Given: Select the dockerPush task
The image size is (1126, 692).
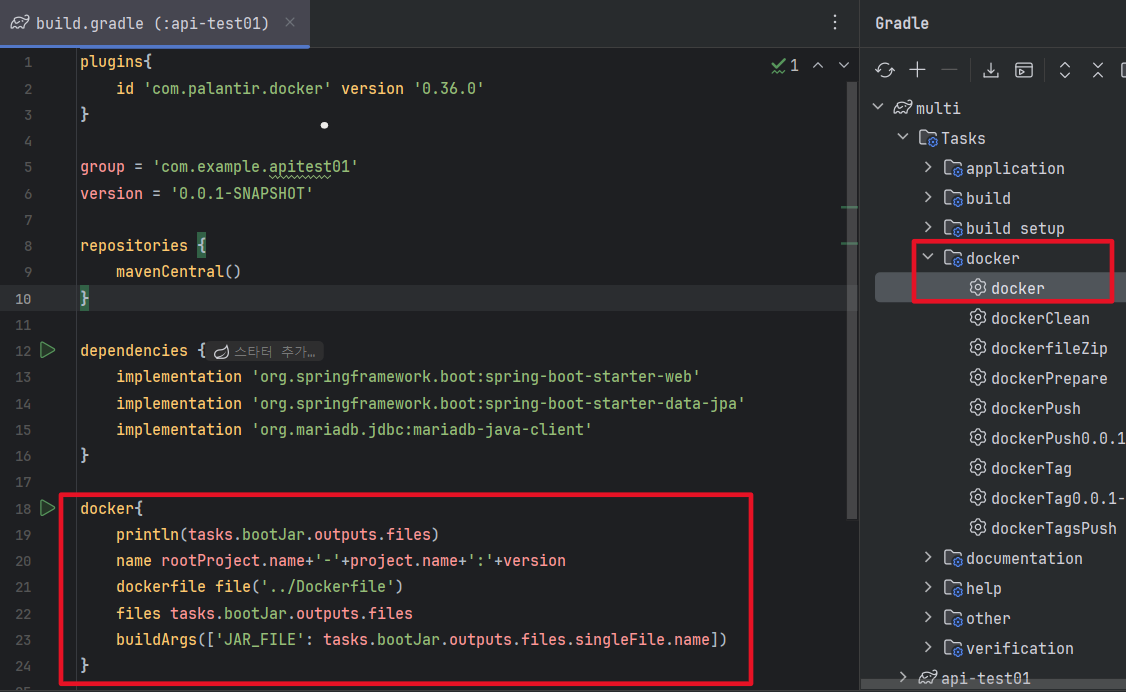Looking at the screenshot, I should (x=1036, y=408).
